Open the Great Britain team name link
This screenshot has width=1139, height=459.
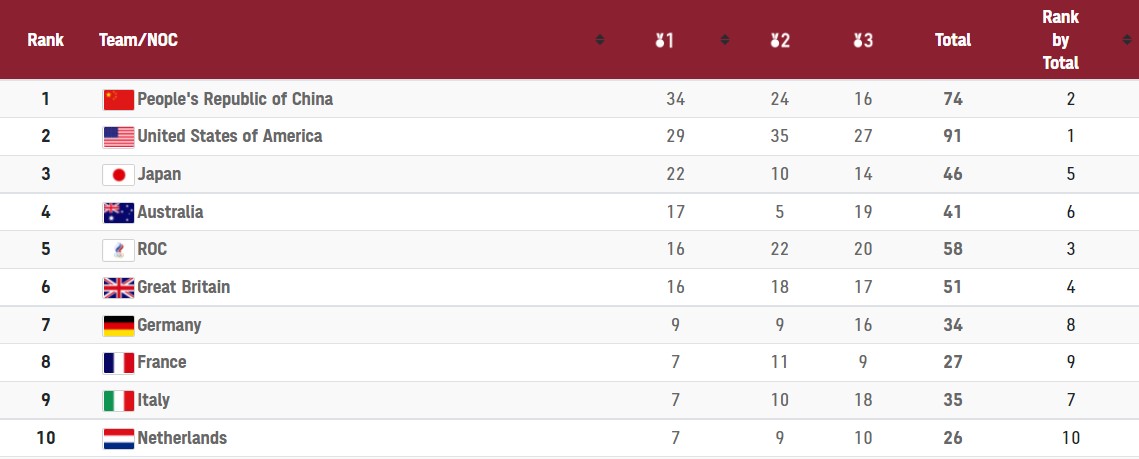coord(183,287)
